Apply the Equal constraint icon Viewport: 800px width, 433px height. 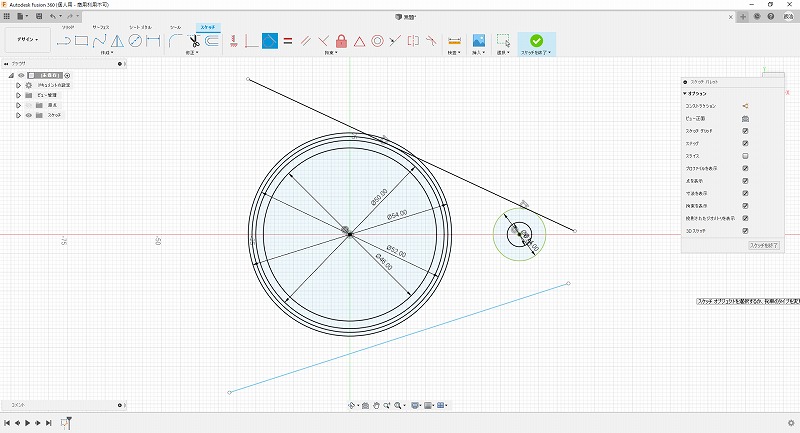pos(287,41)
